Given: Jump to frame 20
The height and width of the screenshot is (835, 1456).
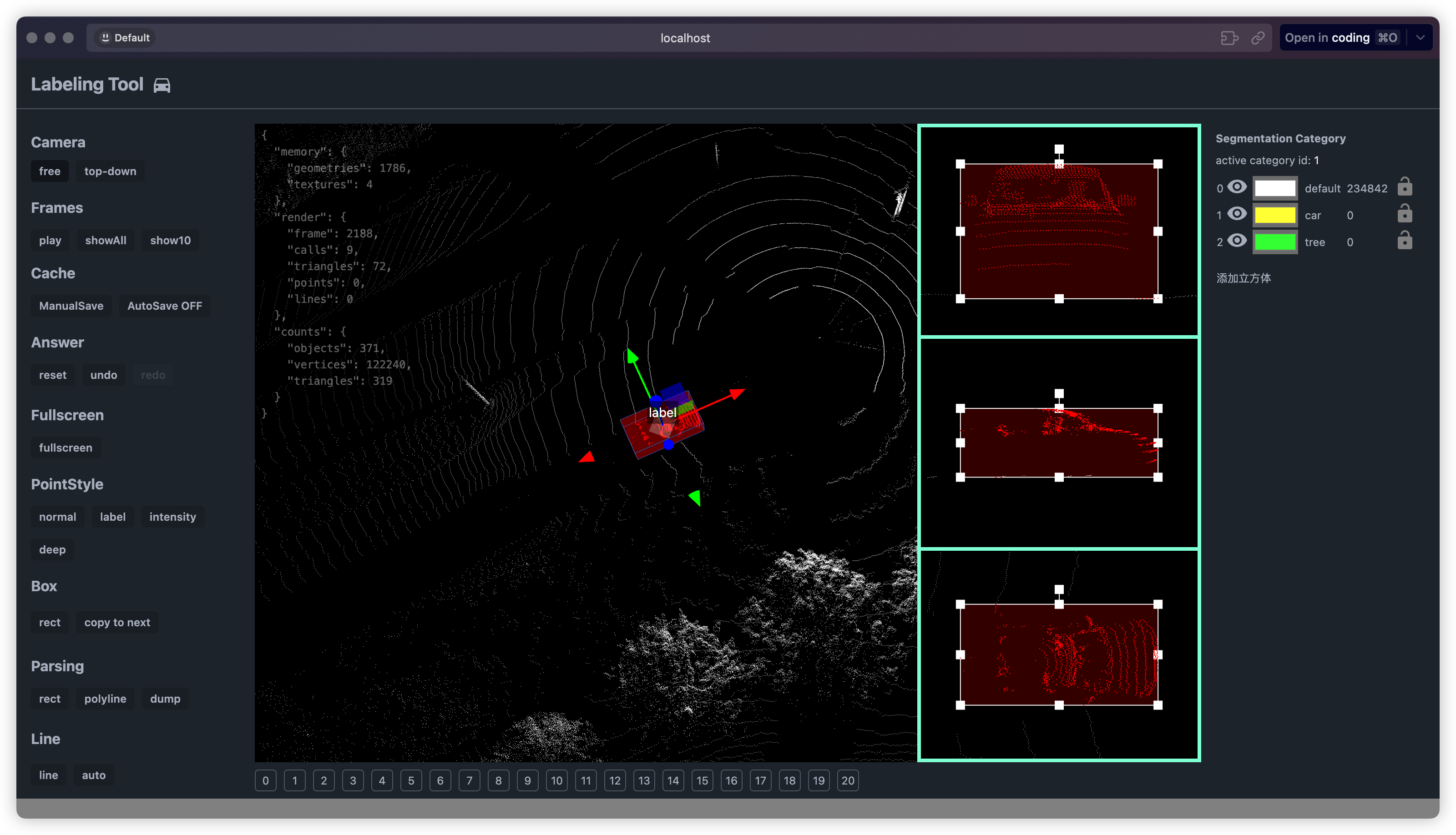Looking at the screenshot, I should click(x=848, y=780).
